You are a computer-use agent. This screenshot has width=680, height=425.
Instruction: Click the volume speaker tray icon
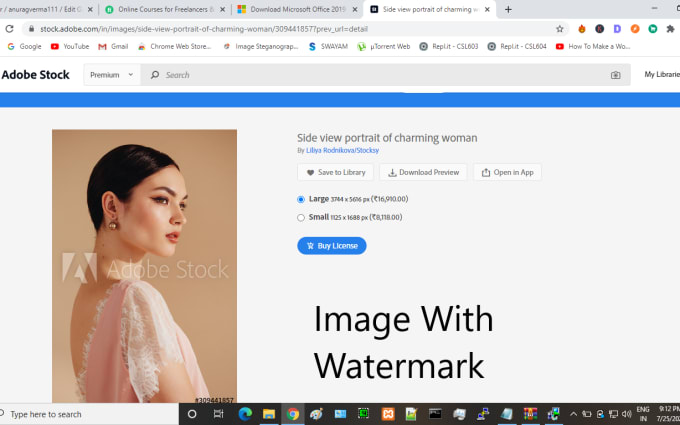(627, 414)
